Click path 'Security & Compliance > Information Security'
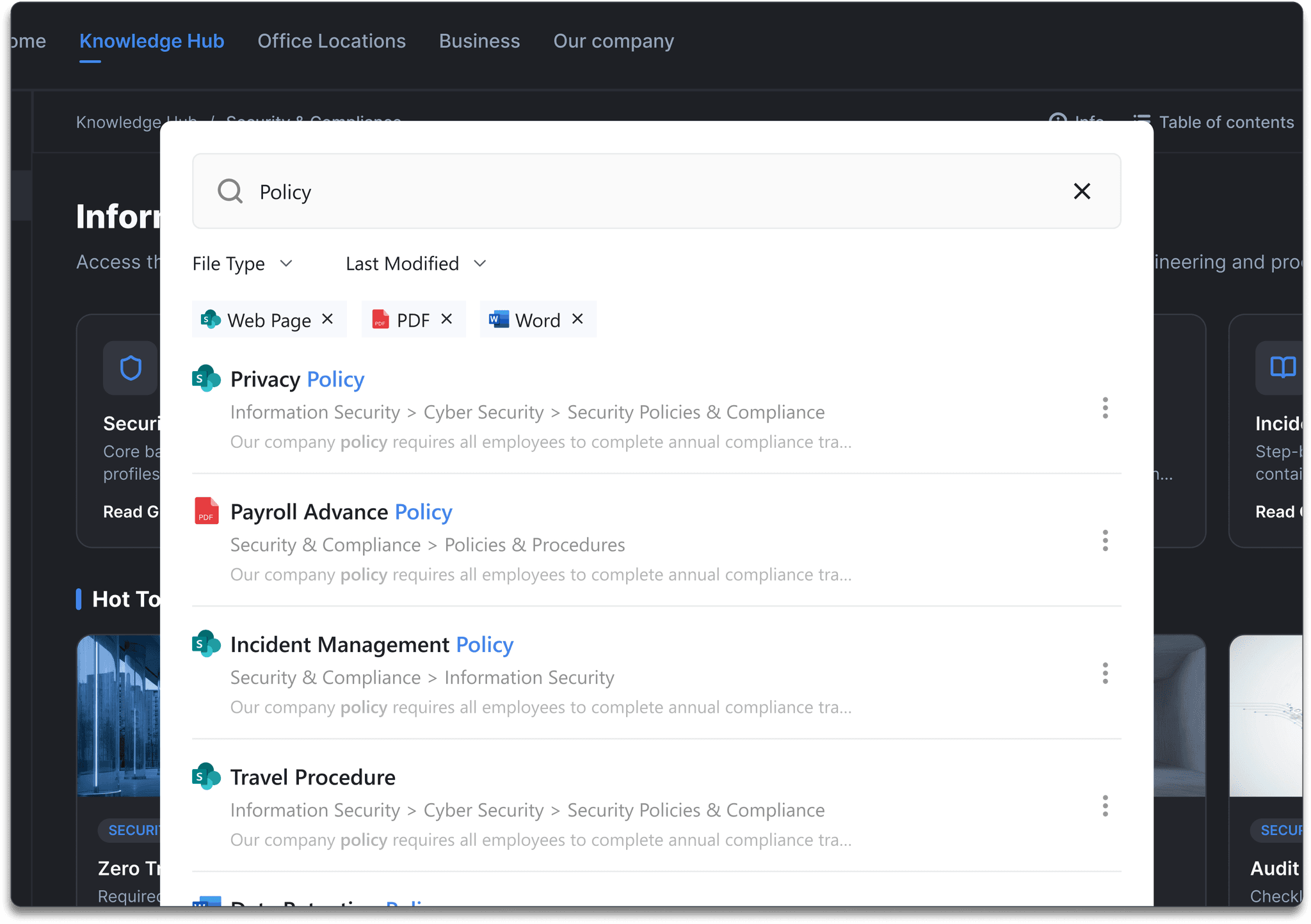This screenshot has height=924, width=1311. click(x=422, y=677)
